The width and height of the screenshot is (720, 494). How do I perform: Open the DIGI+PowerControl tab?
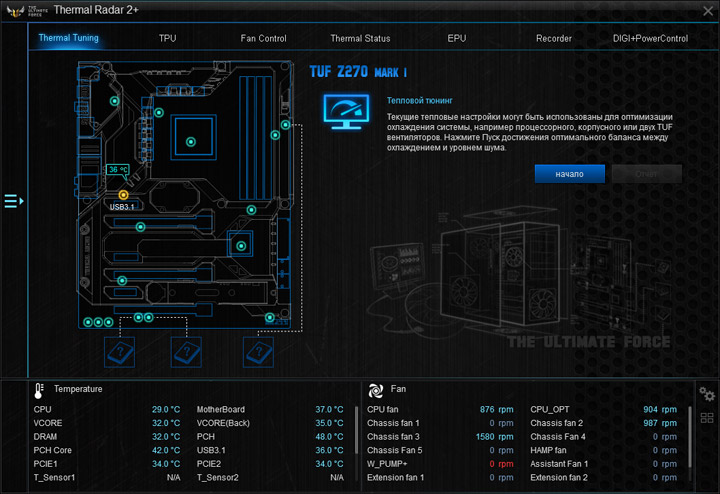point(650,39)
